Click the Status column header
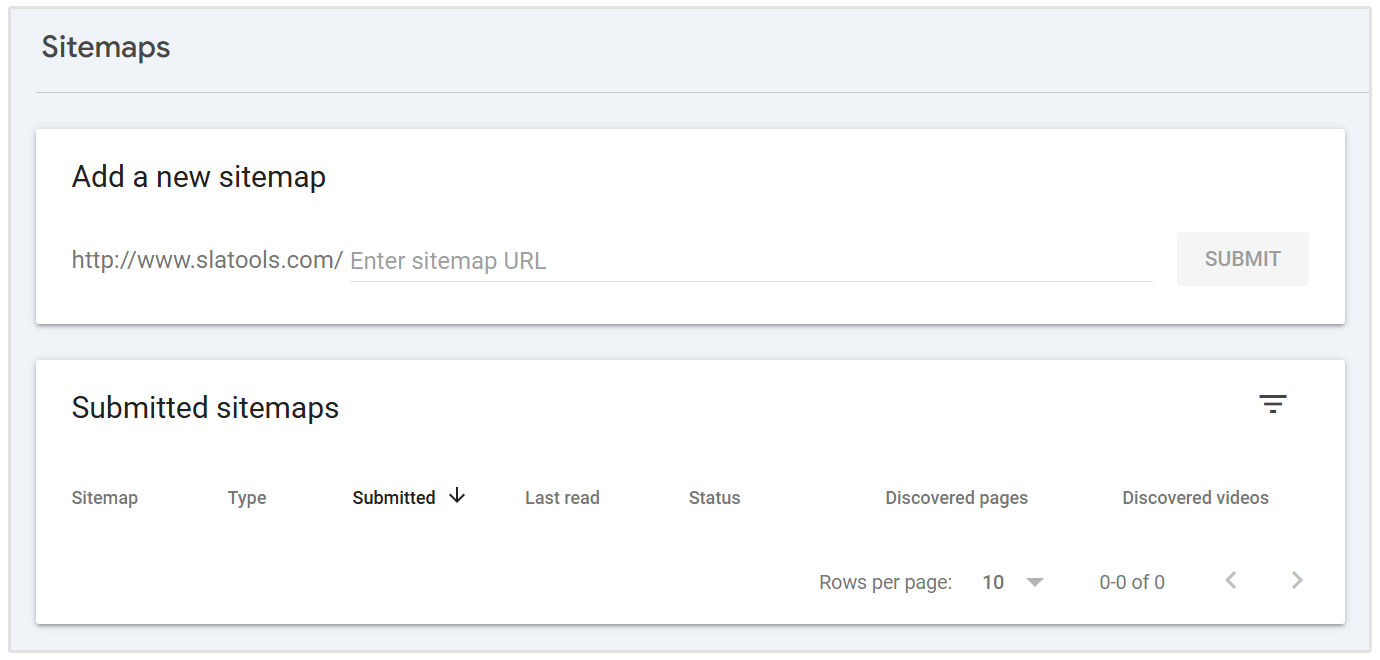The height and width of the screenshot is (660, 1380). tap(714, 497)
